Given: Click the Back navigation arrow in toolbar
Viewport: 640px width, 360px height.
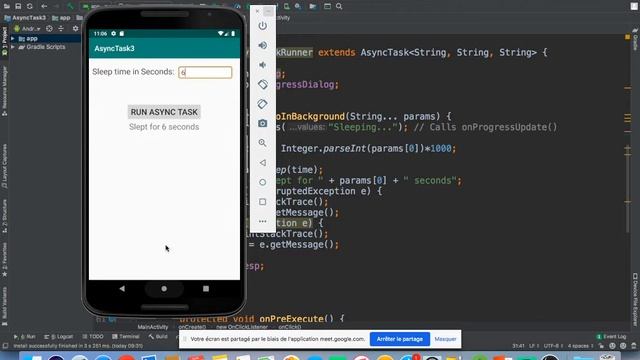Looking at the screenshot, I should (44, 6).
